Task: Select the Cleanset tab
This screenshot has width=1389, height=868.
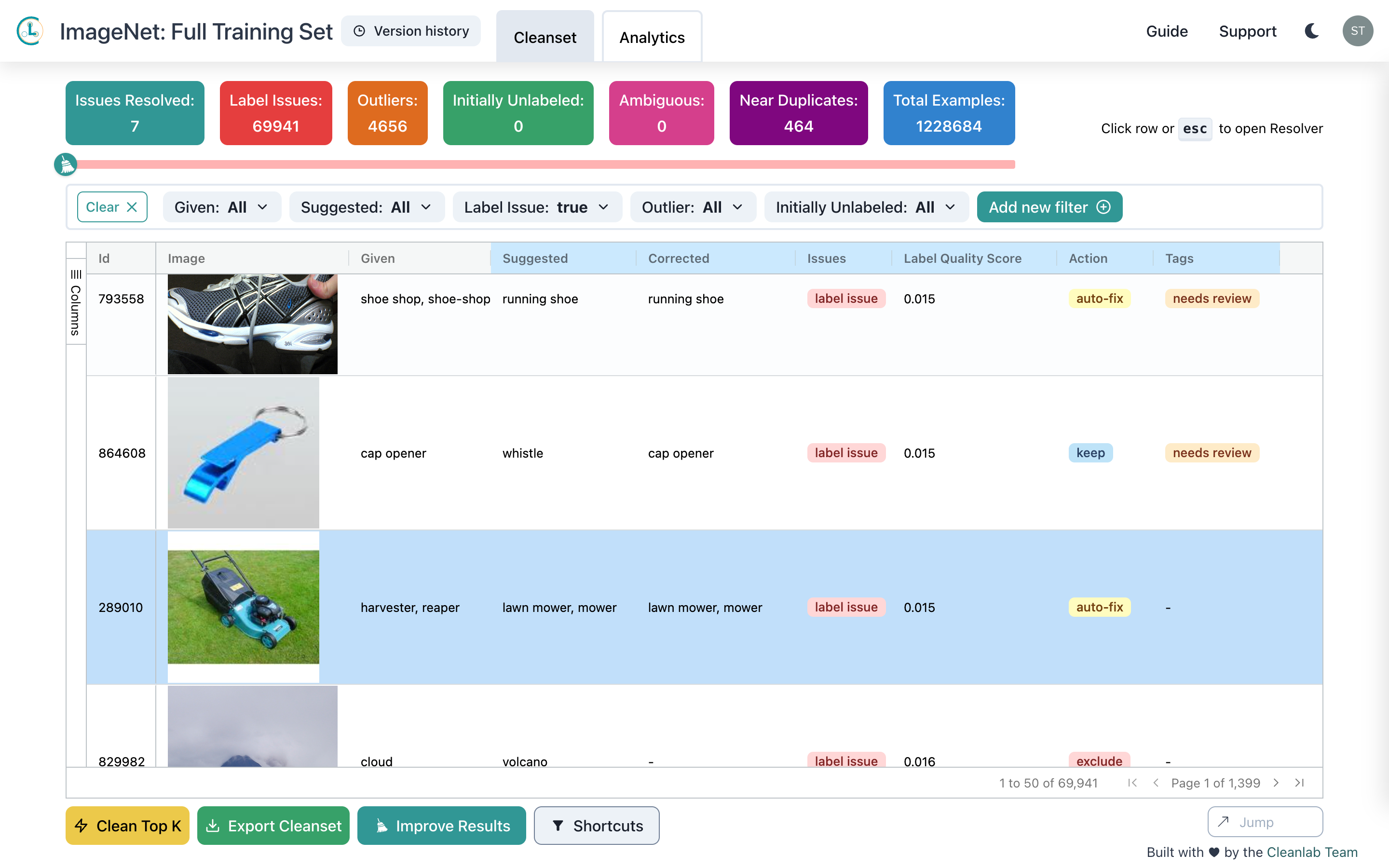Action: [x=545, y=36]
